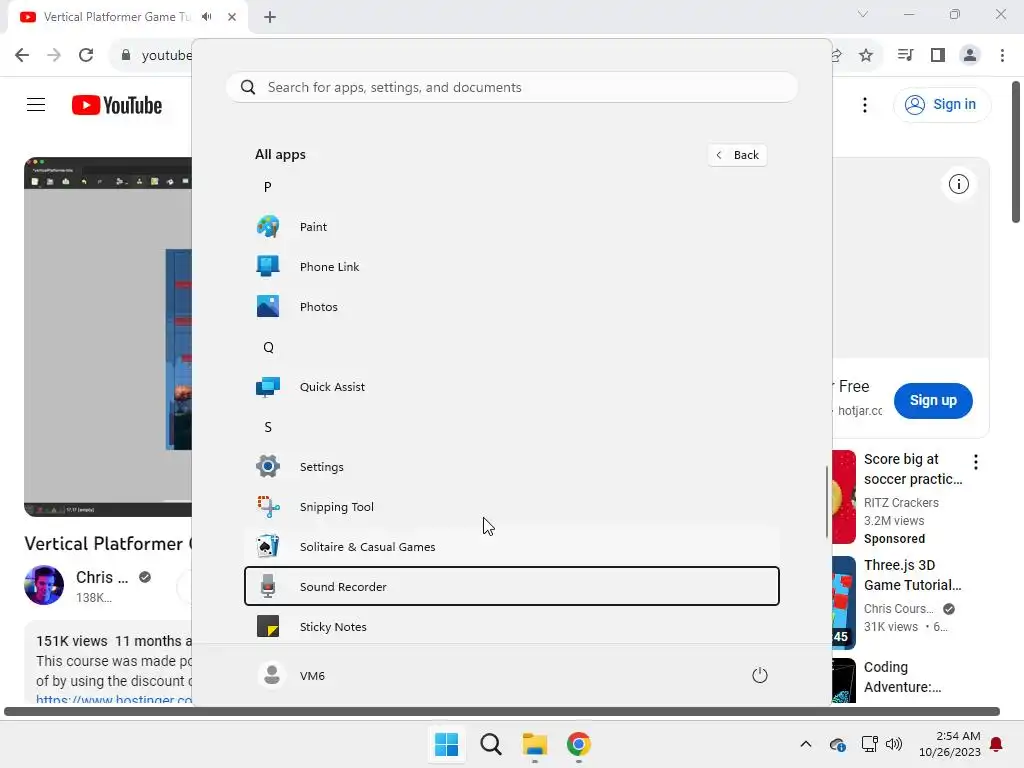Open the Chrome profile icon
This screenshot has width=1024, height=768.
(x=970, y=55)
